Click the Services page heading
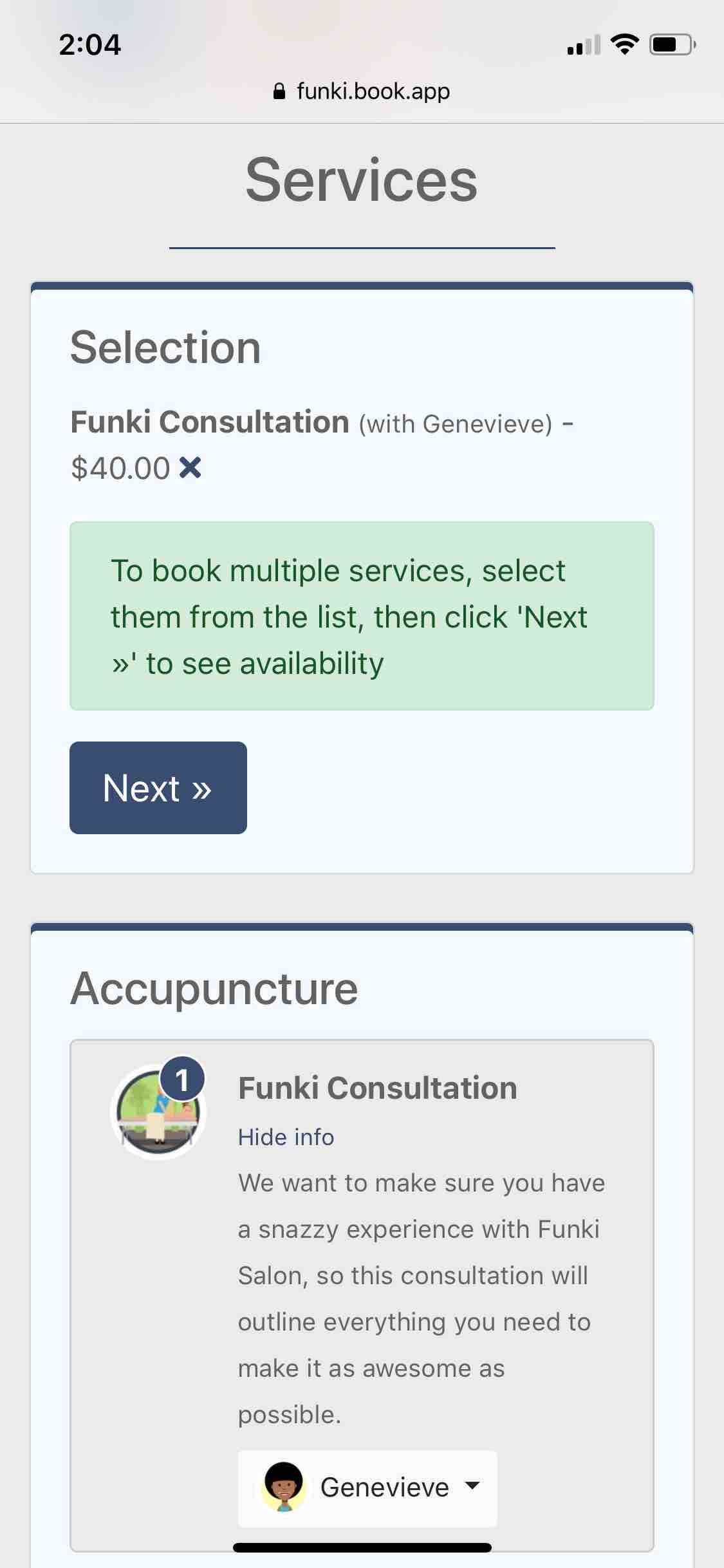Screen dimensions: 724x1568 click(362, 180)
